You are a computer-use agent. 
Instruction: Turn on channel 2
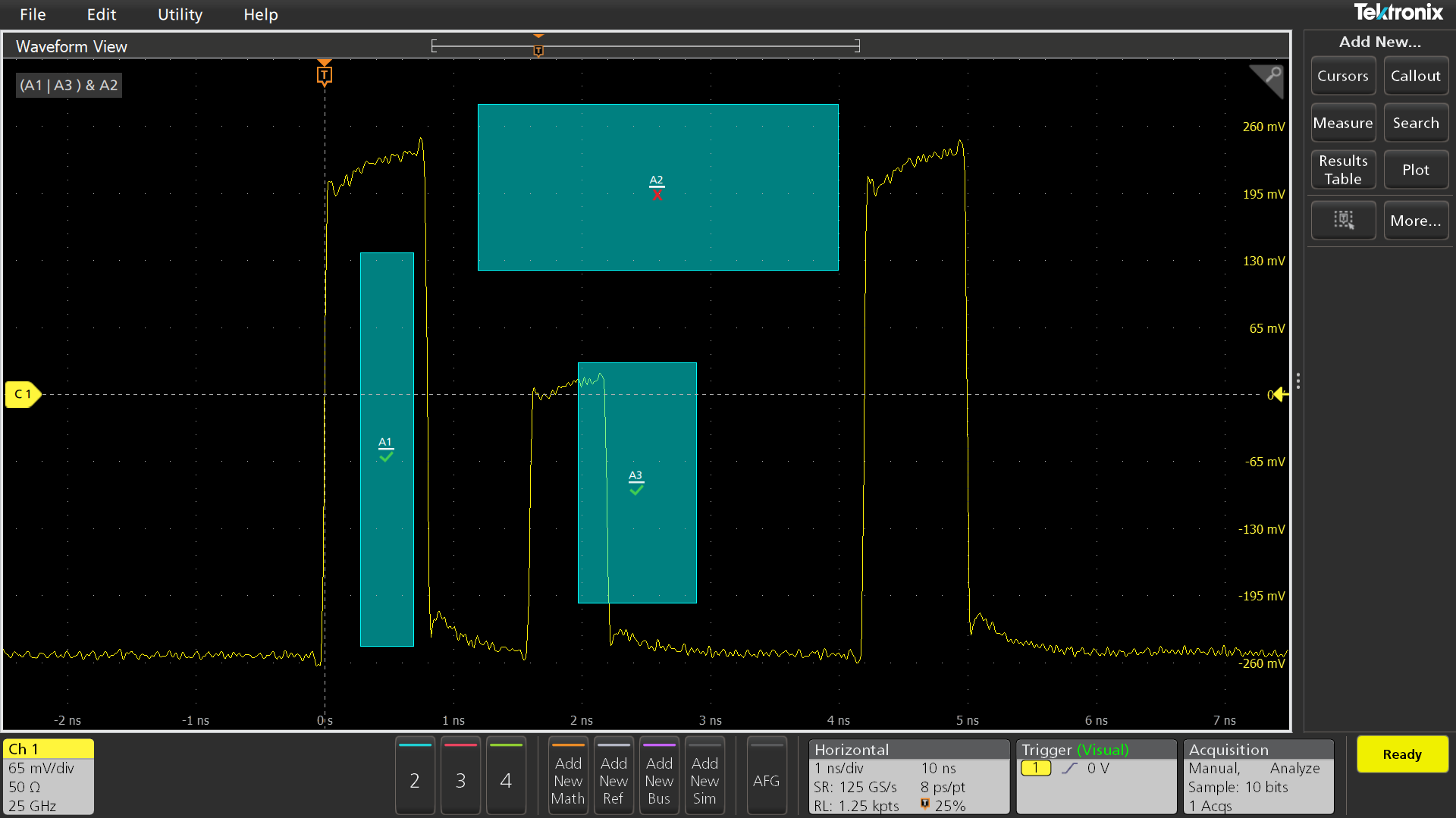pyautogui.click(x=415, y=776)
